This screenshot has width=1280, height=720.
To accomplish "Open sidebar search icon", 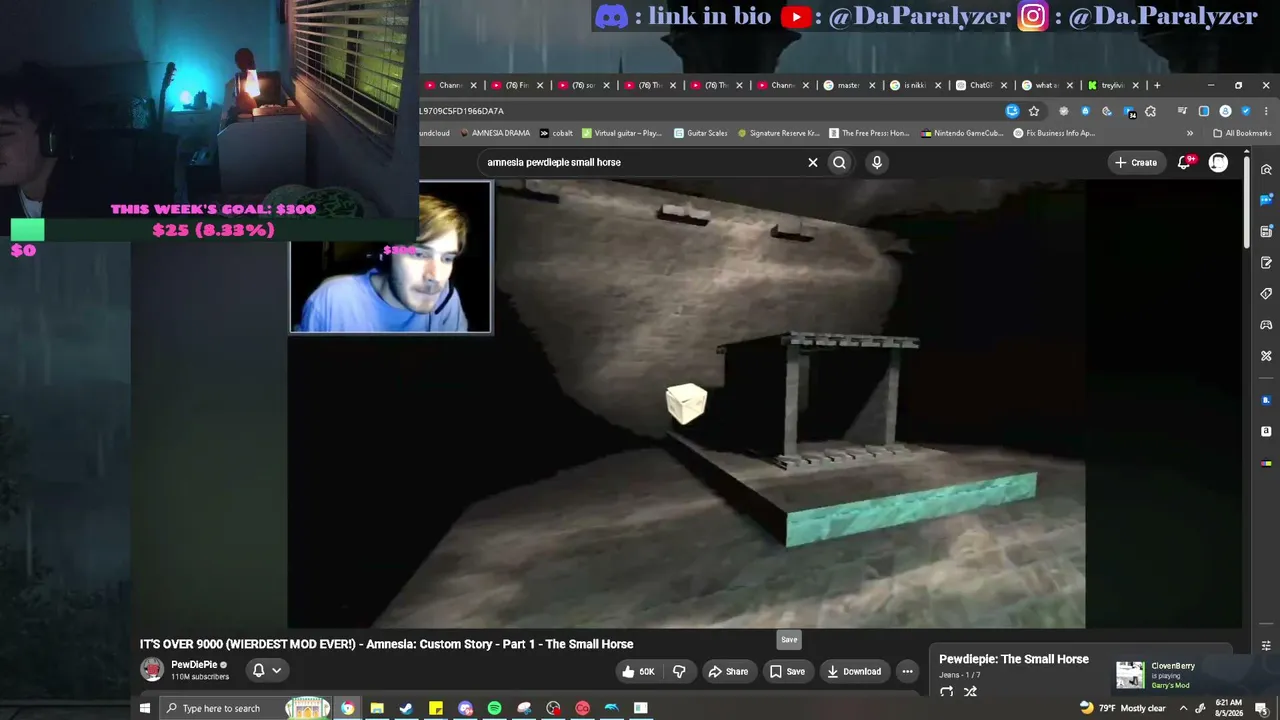I will pyautogui.click(x=1266, y=170).
